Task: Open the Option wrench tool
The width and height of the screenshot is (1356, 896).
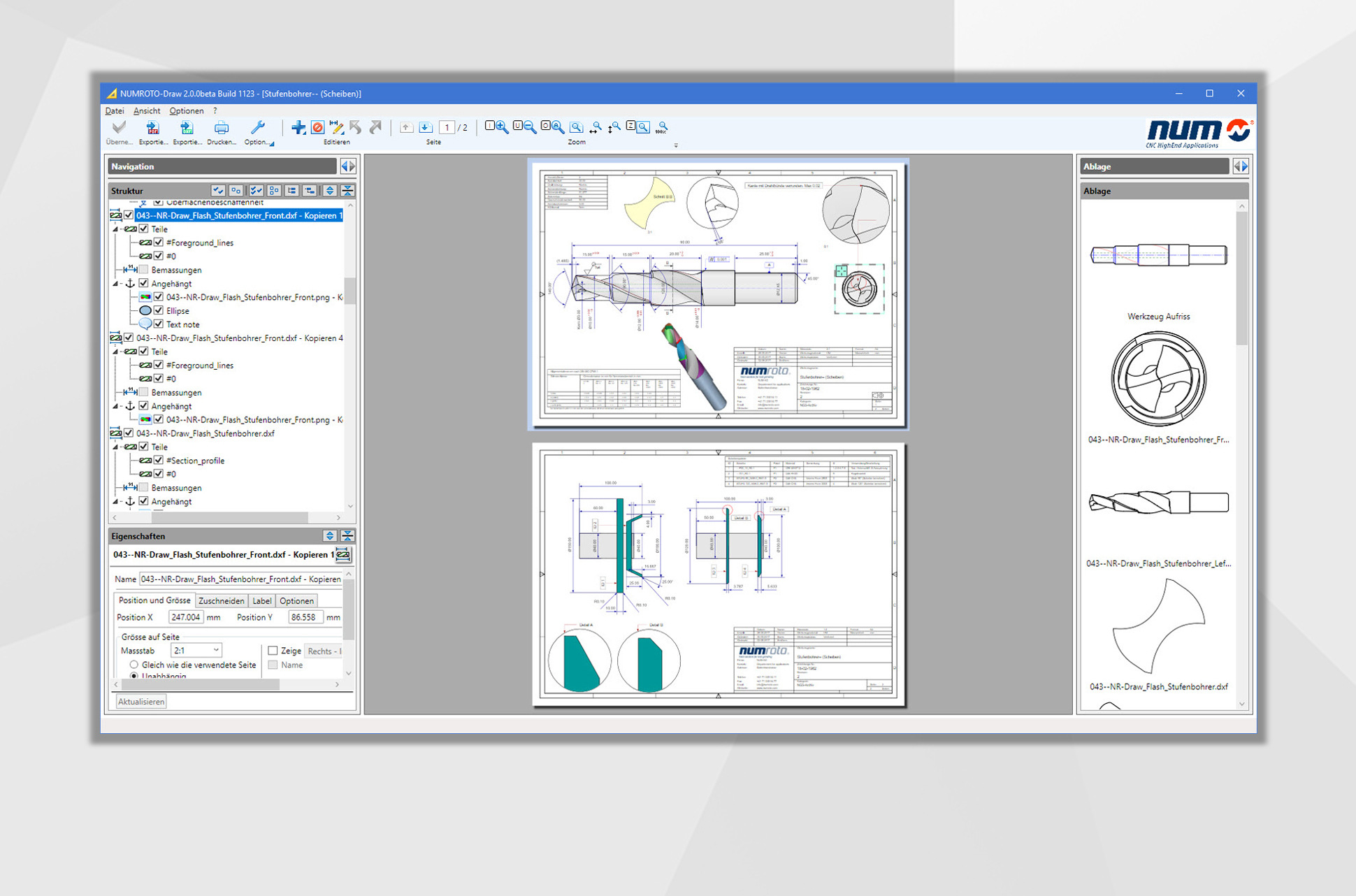Action: 258,129
